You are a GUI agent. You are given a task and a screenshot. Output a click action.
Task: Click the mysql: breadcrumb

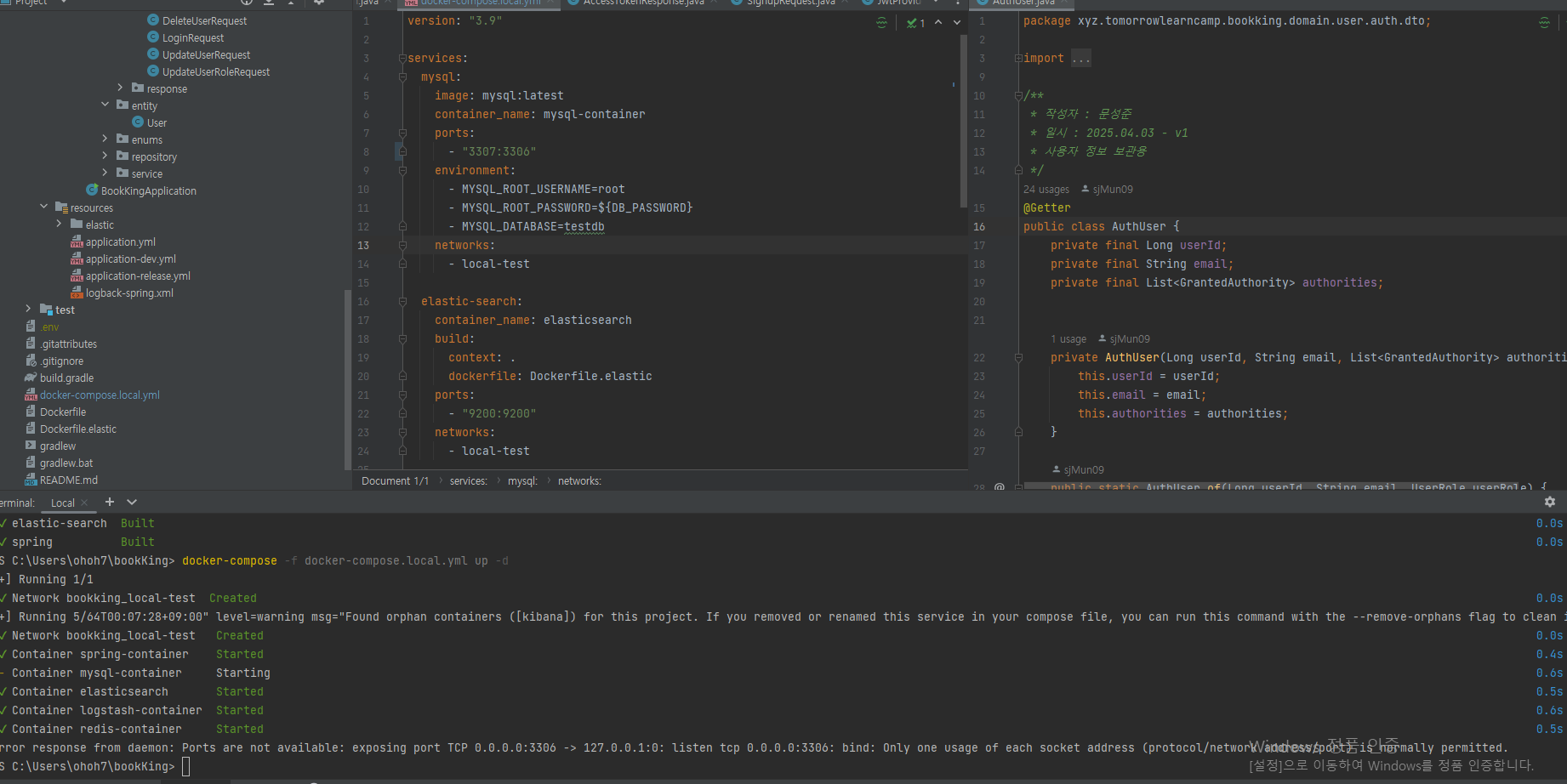tap(523, 481)
